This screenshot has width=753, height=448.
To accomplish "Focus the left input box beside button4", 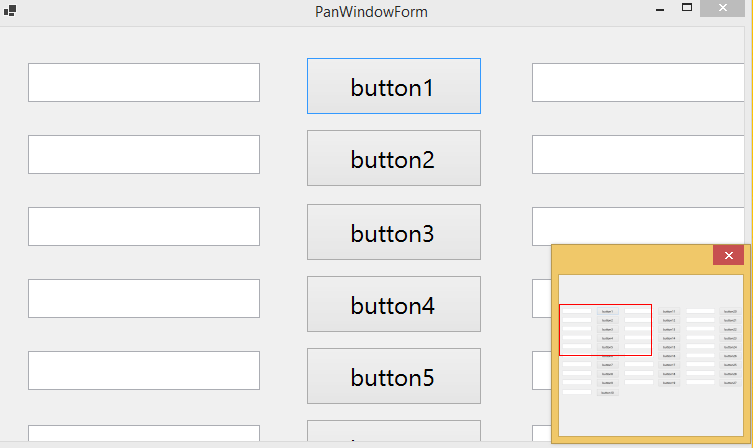I will [144, 299].
